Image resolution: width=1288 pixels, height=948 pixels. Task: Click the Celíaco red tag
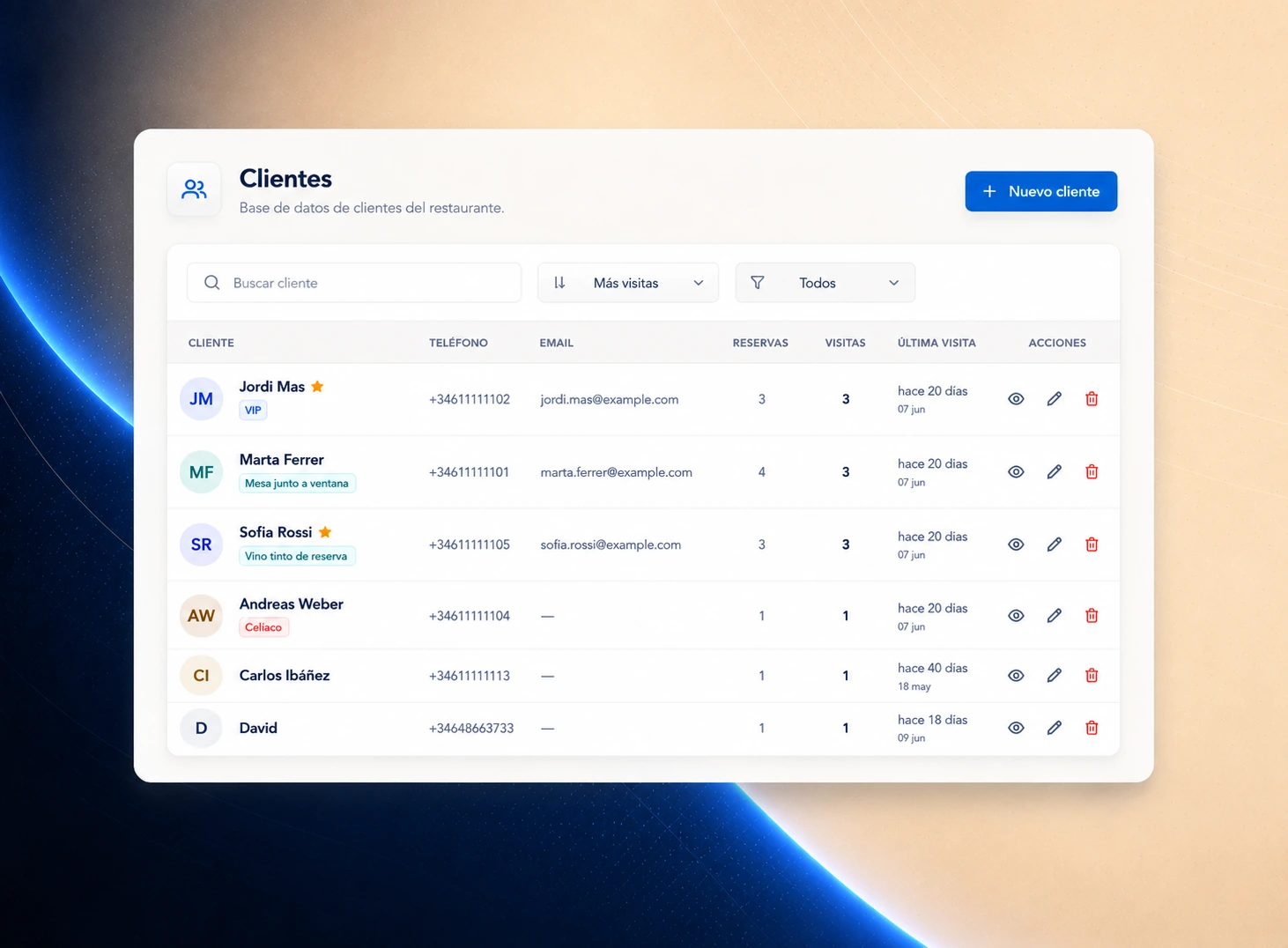[263, 627]
